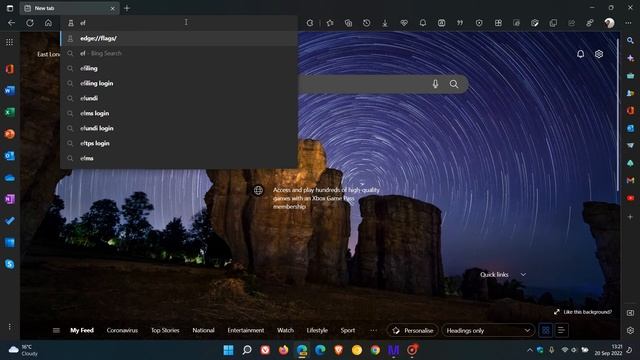This screenshot has width=640, height=360.
Task: Open the Headings only dropdown
Action: [488, 330]
